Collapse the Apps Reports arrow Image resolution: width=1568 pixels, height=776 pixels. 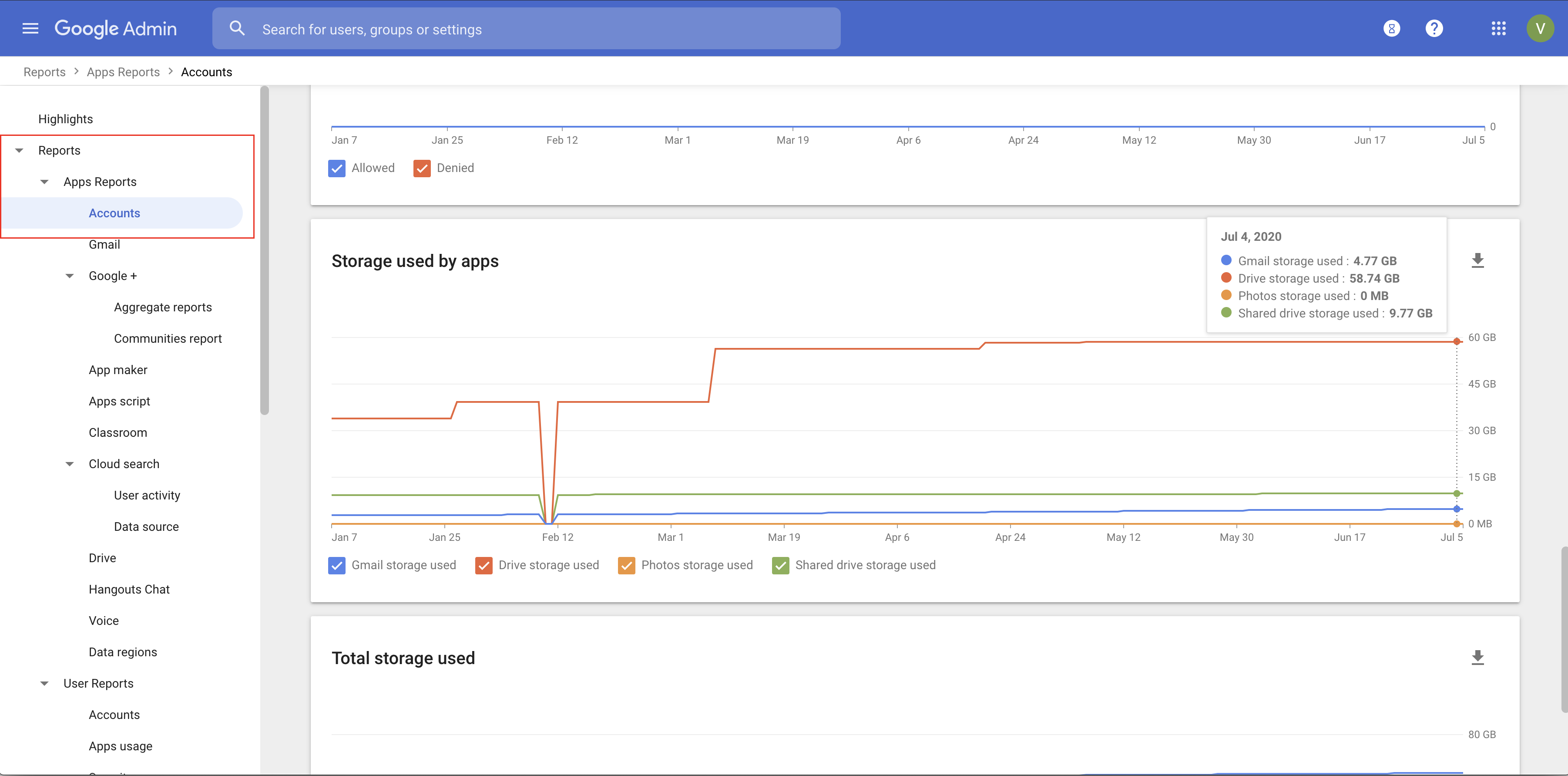click(x=44, y=182)
